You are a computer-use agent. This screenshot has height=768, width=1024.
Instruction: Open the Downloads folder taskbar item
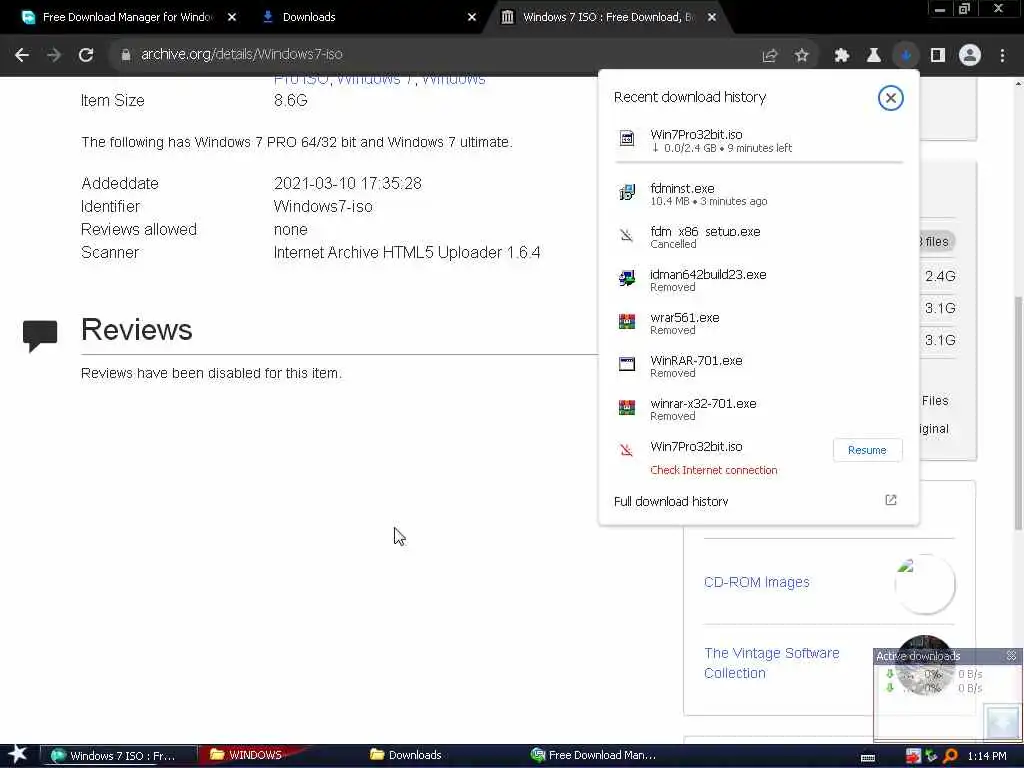pos(406,755)
